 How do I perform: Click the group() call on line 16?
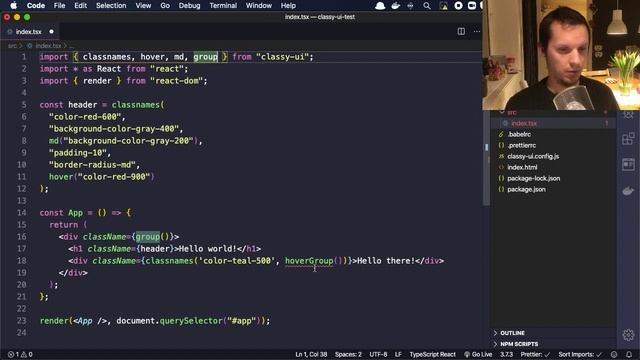[152, 237]
